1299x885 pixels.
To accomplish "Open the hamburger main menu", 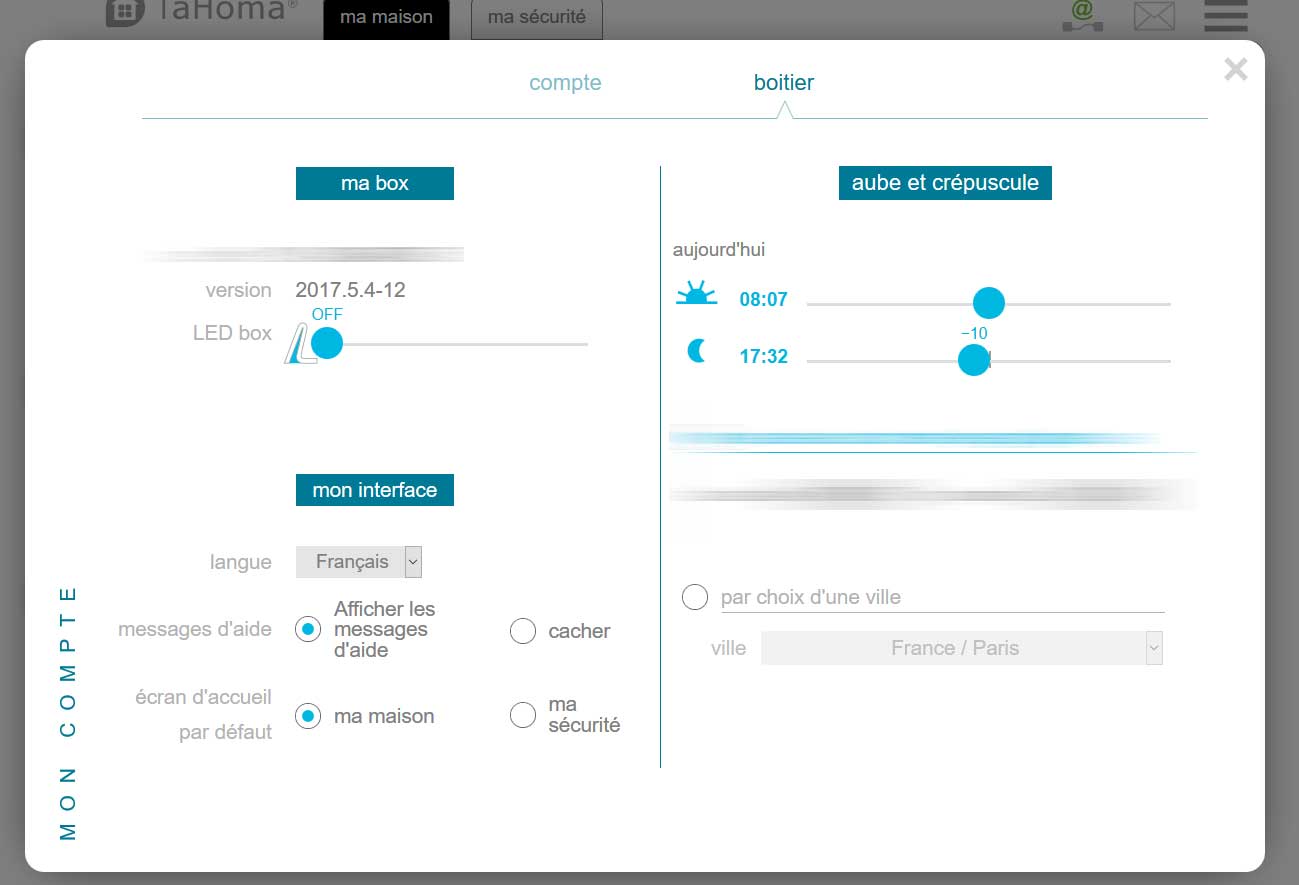I will pyautogui.click(x=1225, y=16).
